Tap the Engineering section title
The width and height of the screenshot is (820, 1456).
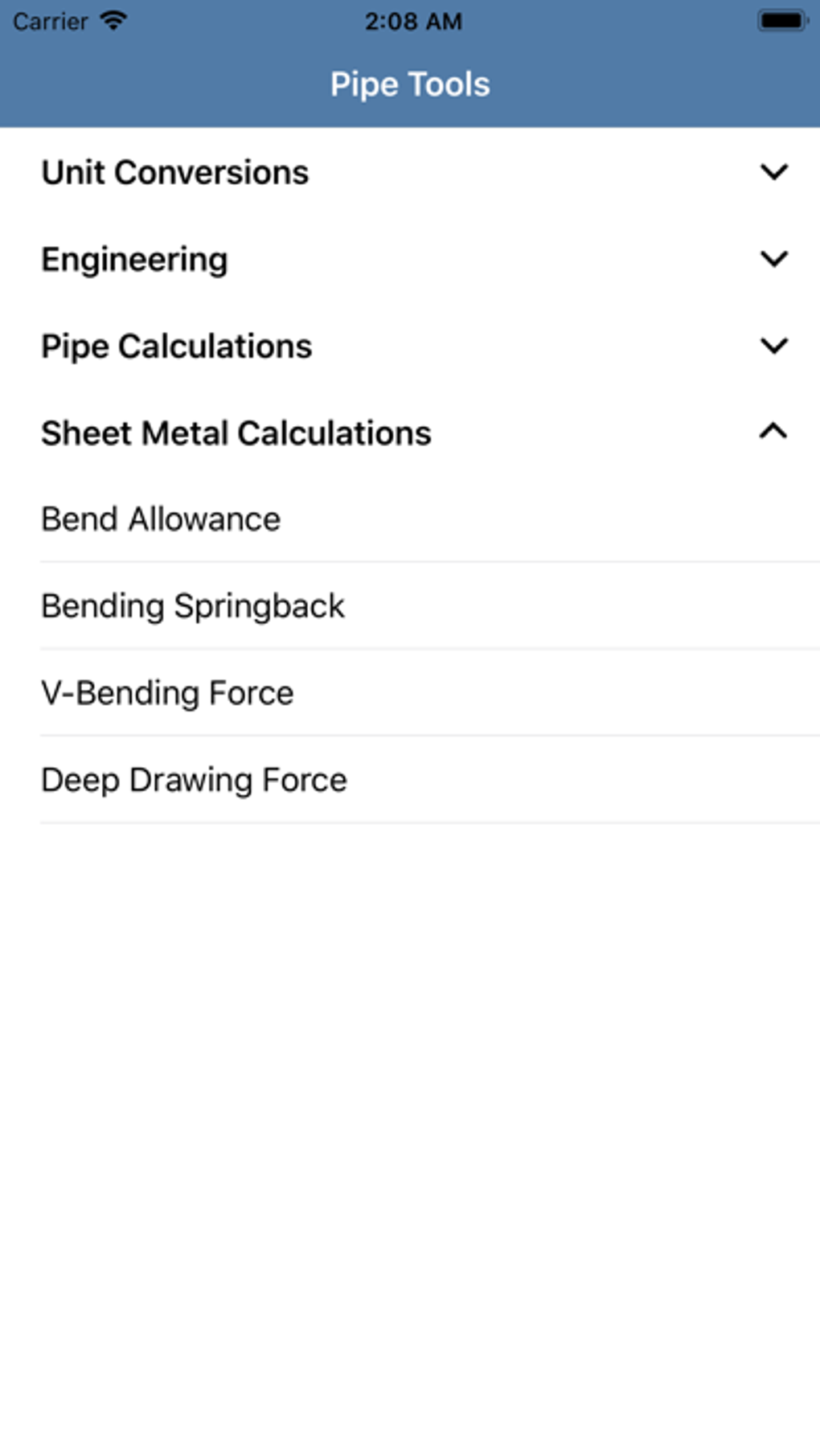(134, 259)
